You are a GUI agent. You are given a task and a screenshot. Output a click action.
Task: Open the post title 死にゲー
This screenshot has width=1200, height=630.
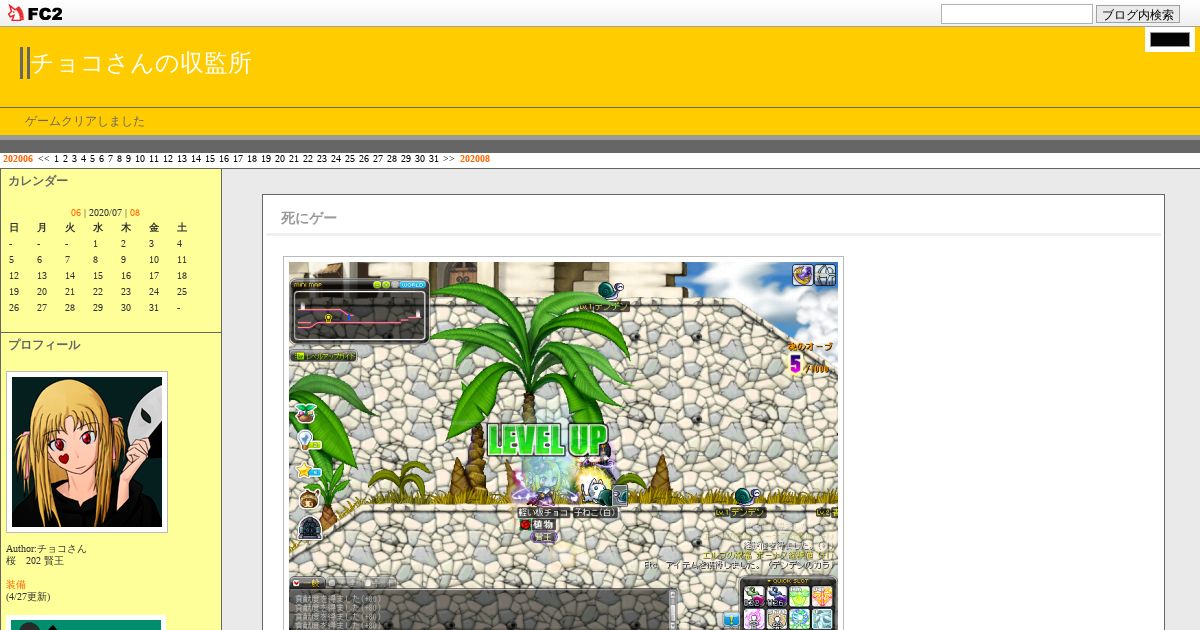[309, 218]
